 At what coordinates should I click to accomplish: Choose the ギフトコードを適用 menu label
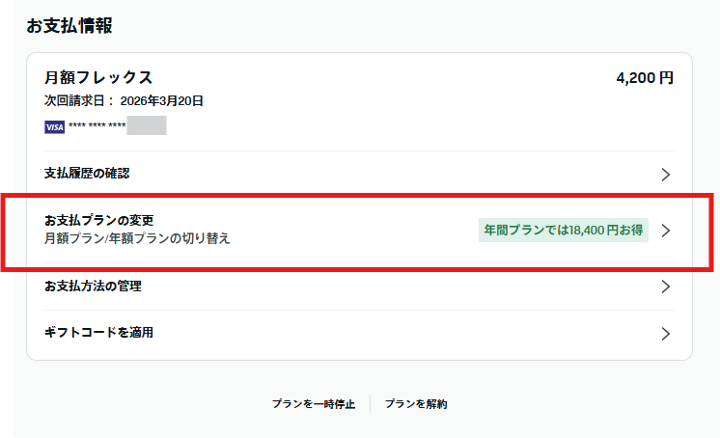pyautogui.click(x=99, y=333)
